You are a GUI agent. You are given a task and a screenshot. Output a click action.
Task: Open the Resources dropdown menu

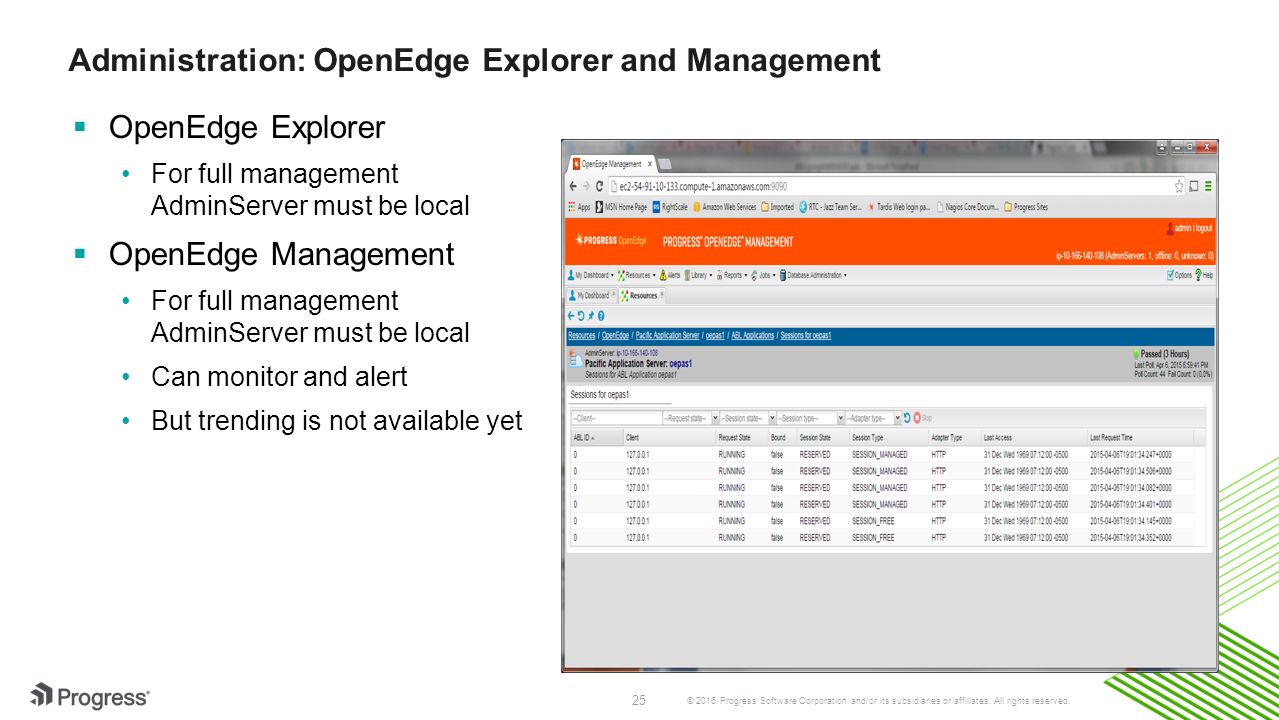coord(637,275)
